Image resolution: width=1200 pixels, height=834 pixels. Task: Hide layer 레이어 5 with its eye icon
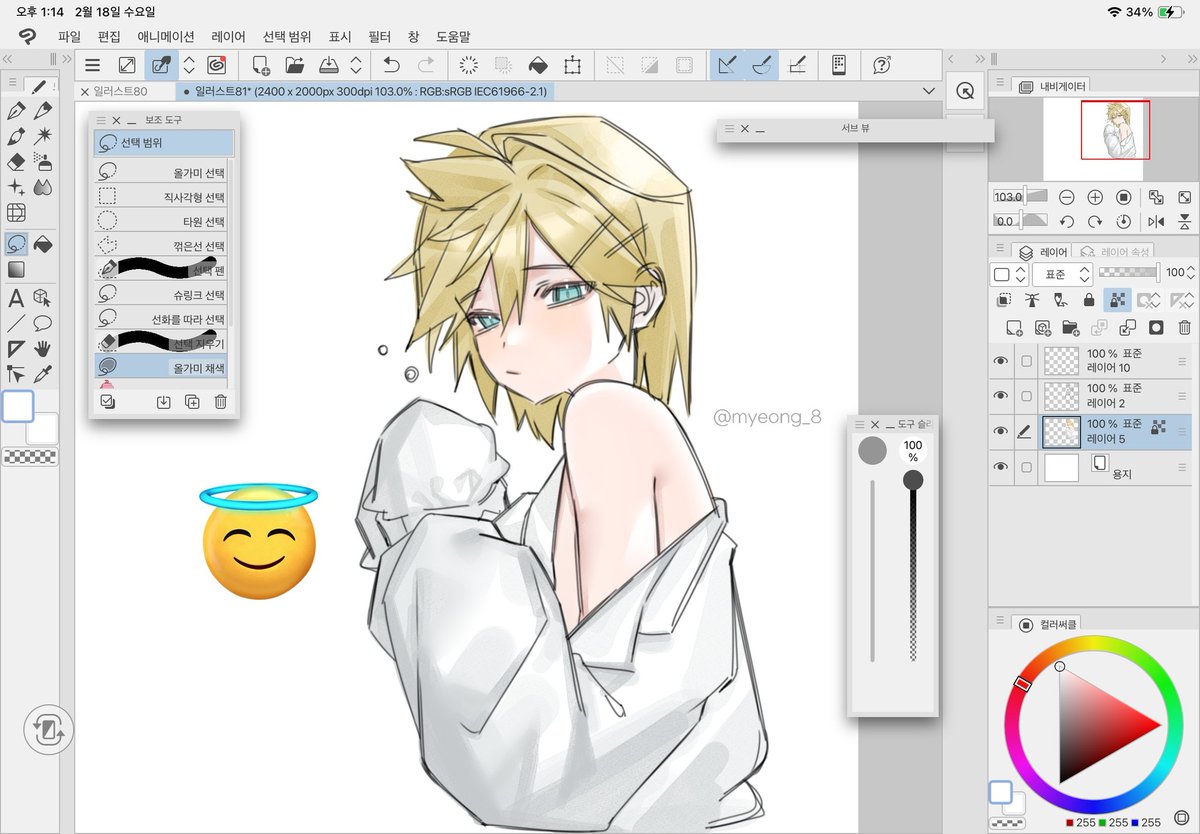pos(1001,431)
